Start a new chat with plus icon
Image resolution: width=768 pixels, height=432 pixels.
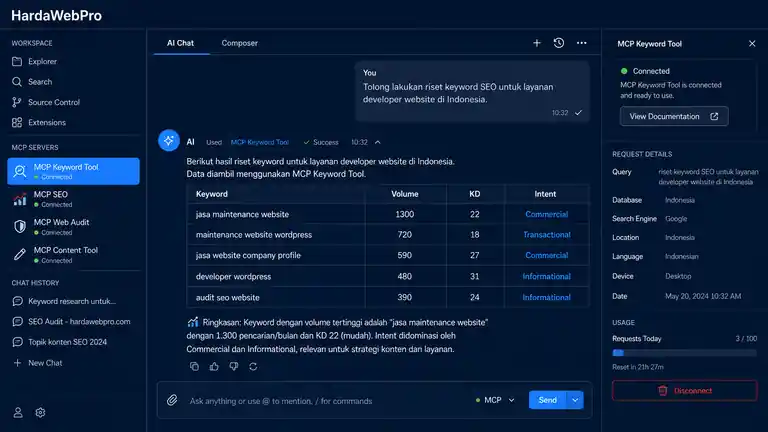coord(537,43)
